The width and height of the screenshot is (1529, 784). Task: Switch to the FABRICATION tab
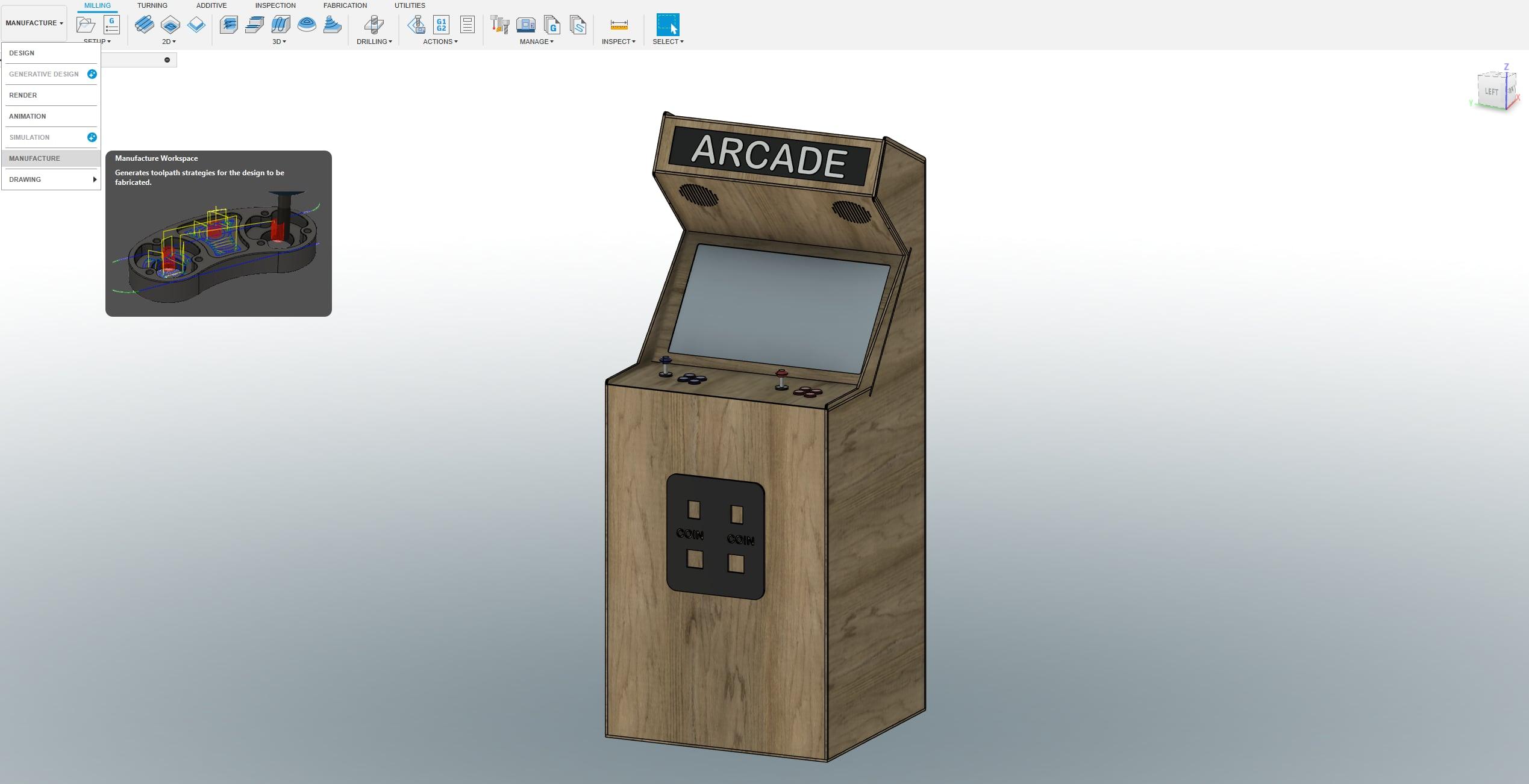click(345, 5)
